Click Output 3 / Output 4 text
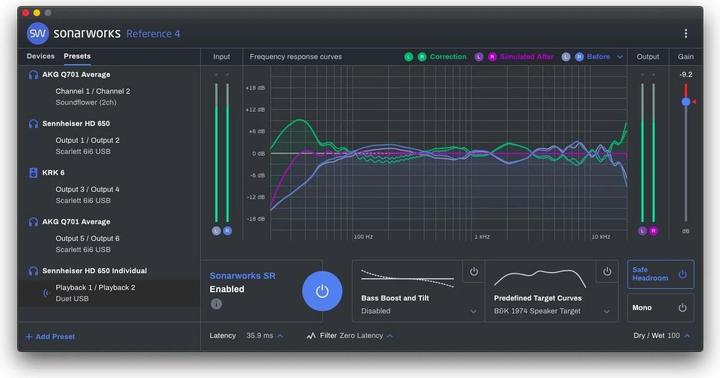 (x=87, y=190)
